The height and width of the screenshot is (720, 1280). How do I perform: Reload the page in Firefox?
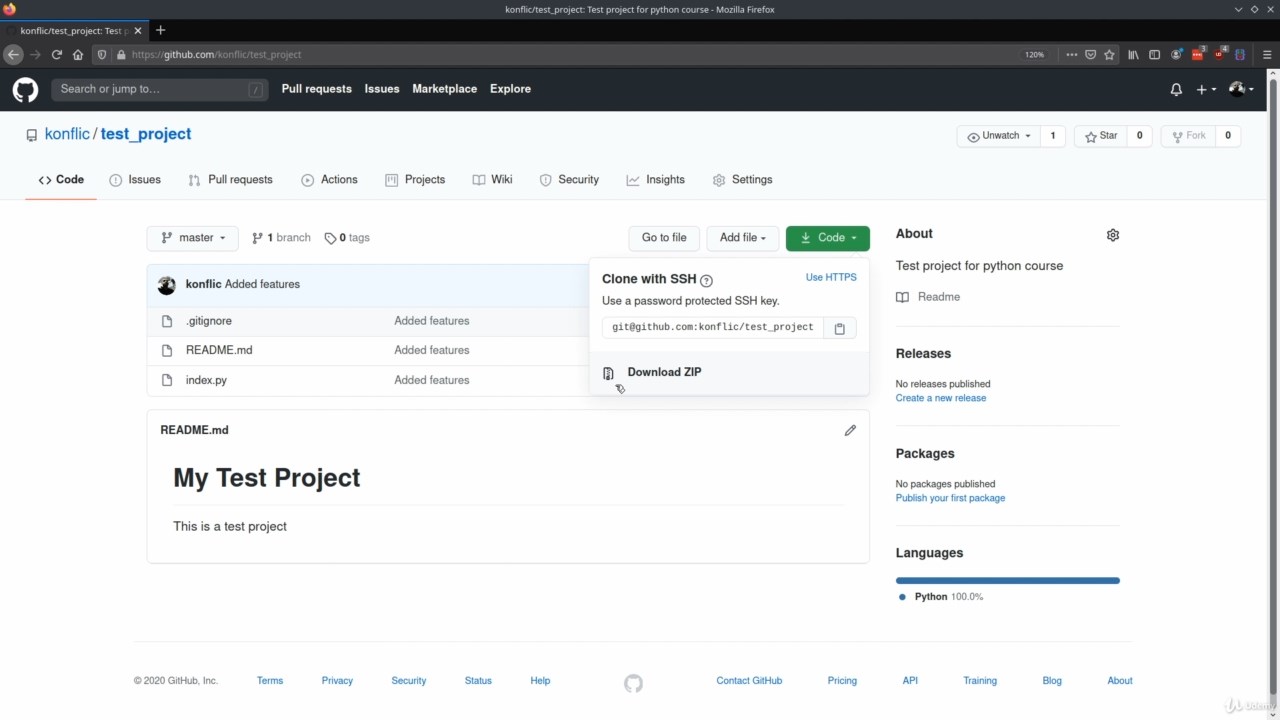click(57, 55)
